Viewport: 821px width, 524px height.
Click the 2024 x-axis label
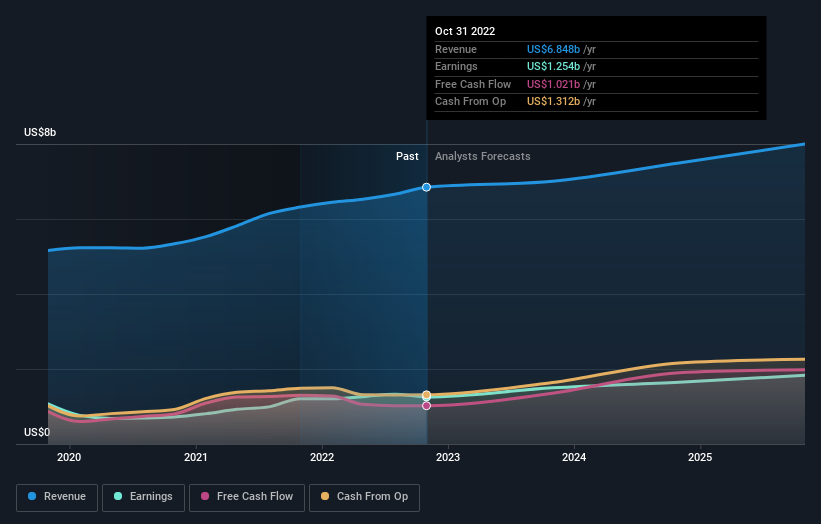(574, 458)
